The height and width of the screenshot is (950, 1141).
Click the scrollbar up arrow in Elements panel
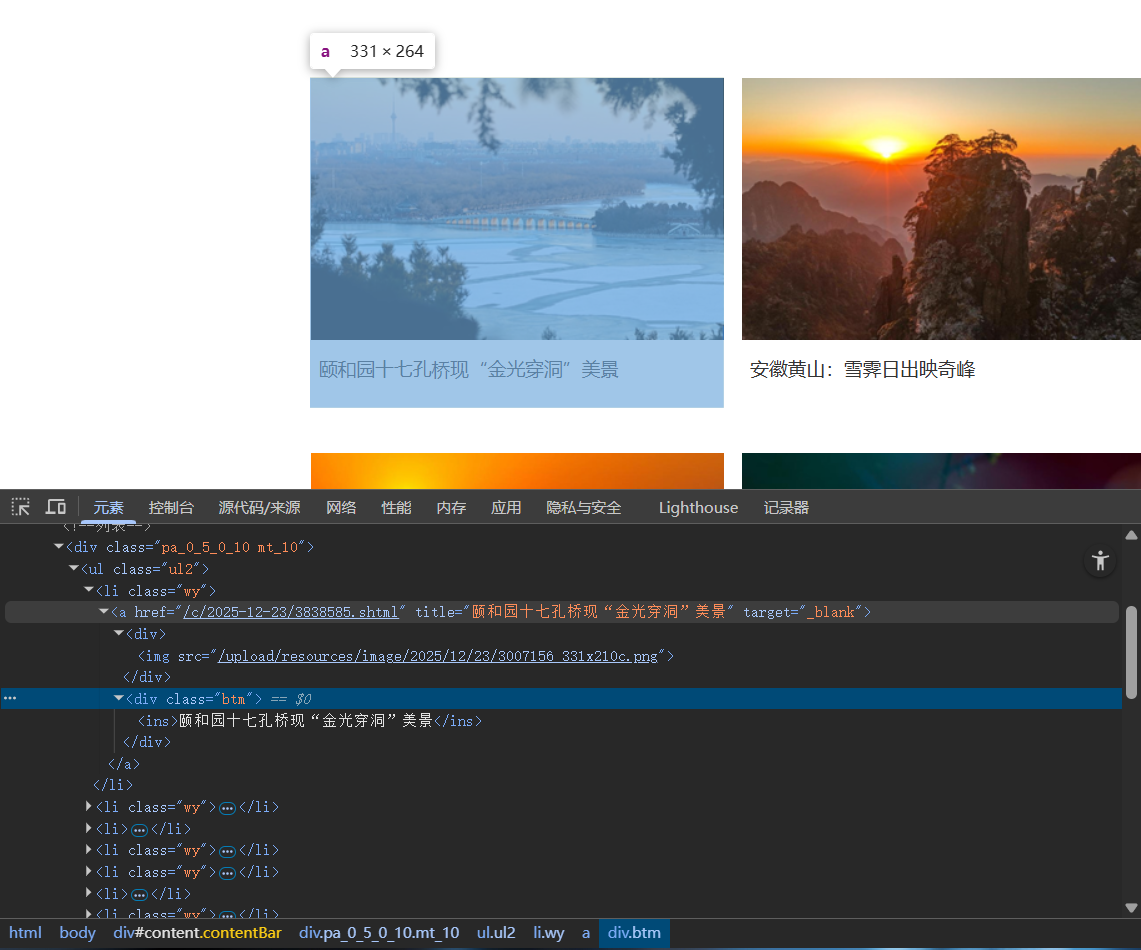point(1131,535)
